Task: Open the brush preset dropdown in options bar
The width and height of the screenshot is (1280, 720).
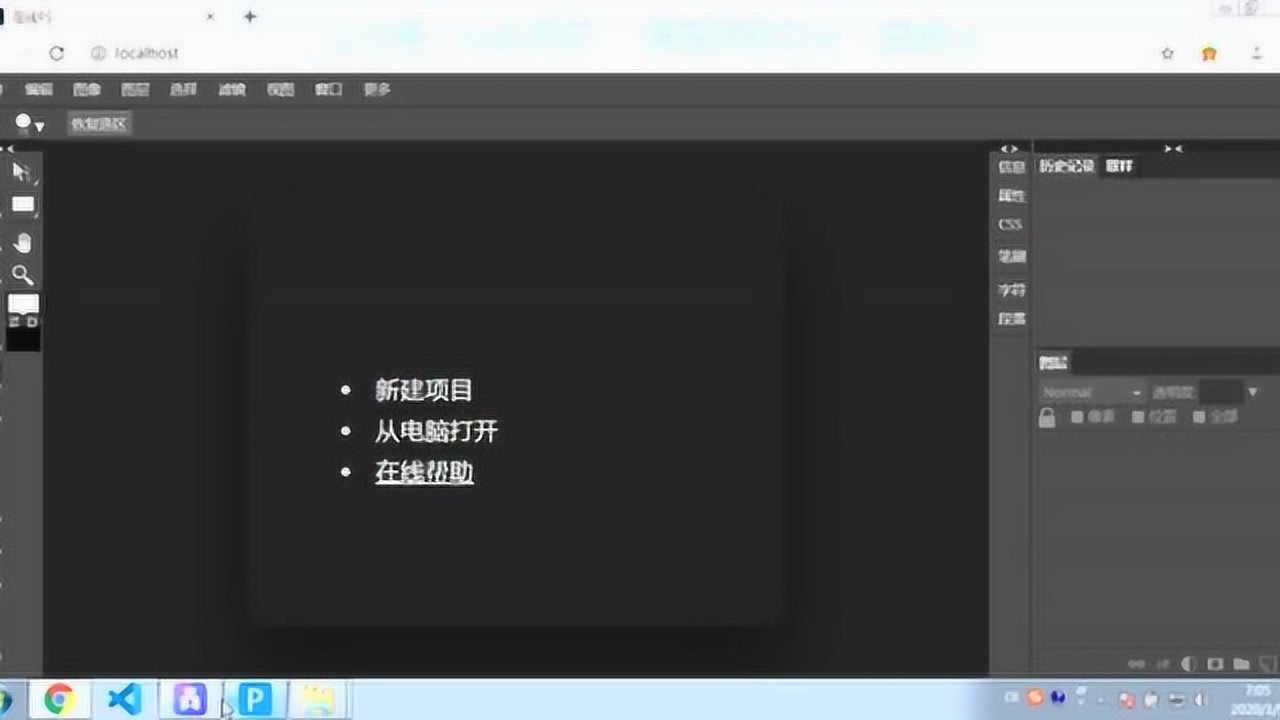Action: pyautogui.click(x=29, y=123)
